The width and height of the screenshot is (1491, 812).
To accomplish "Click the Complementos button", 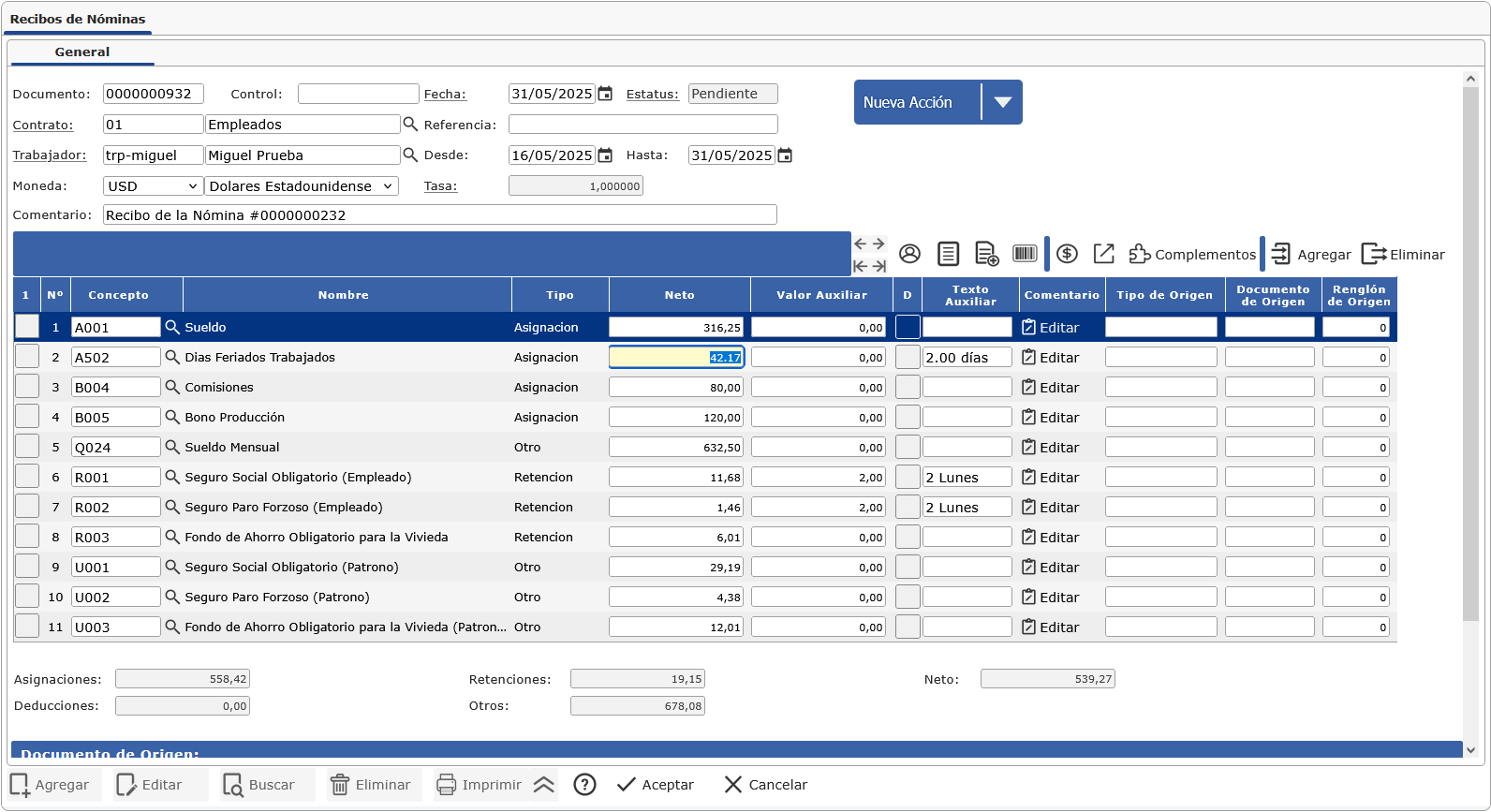I will click(x=1192, y=254).
